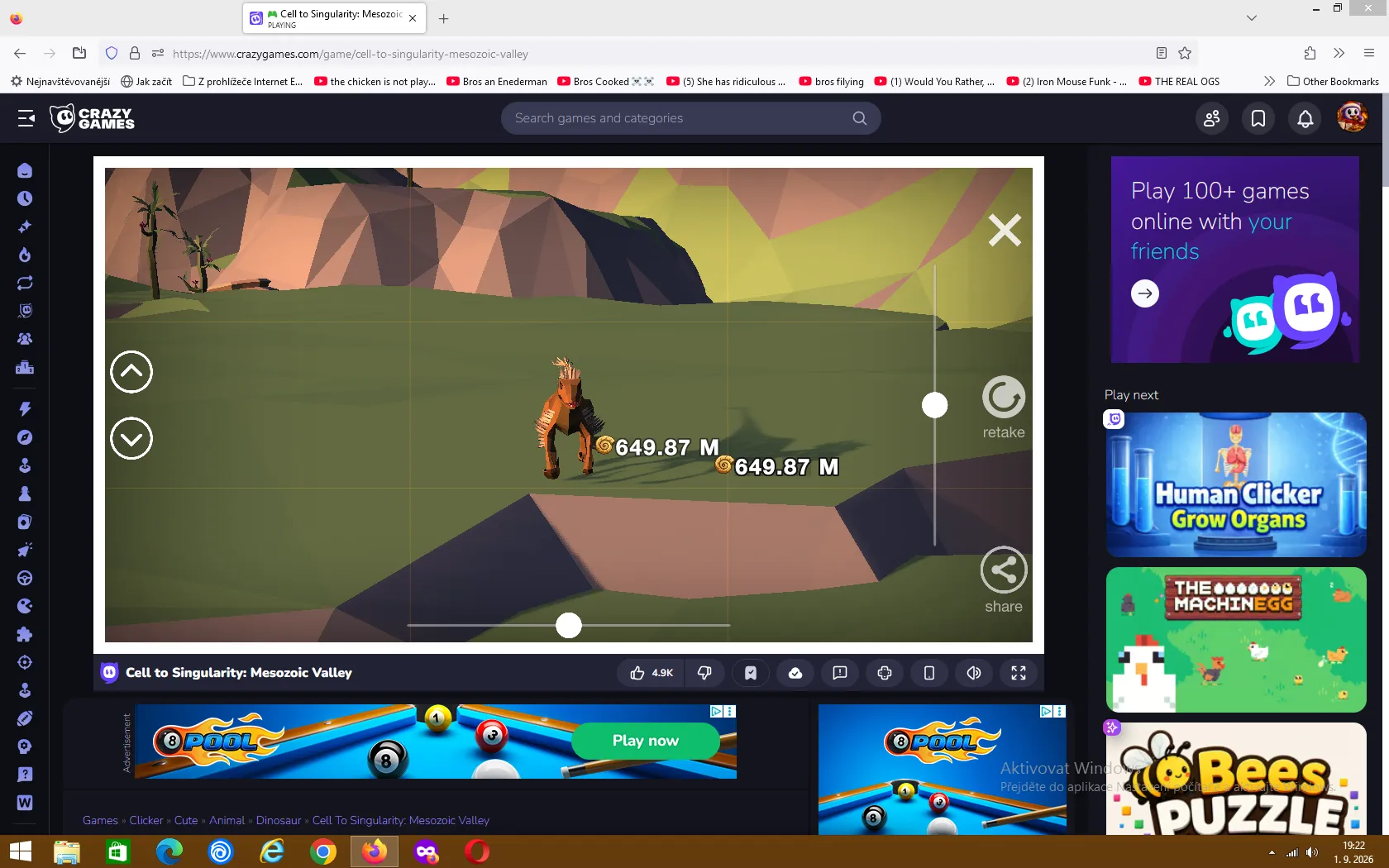Follow the Clicker breadcrumb link
This screenshot has width=1389, height=868.
(146, 820)
